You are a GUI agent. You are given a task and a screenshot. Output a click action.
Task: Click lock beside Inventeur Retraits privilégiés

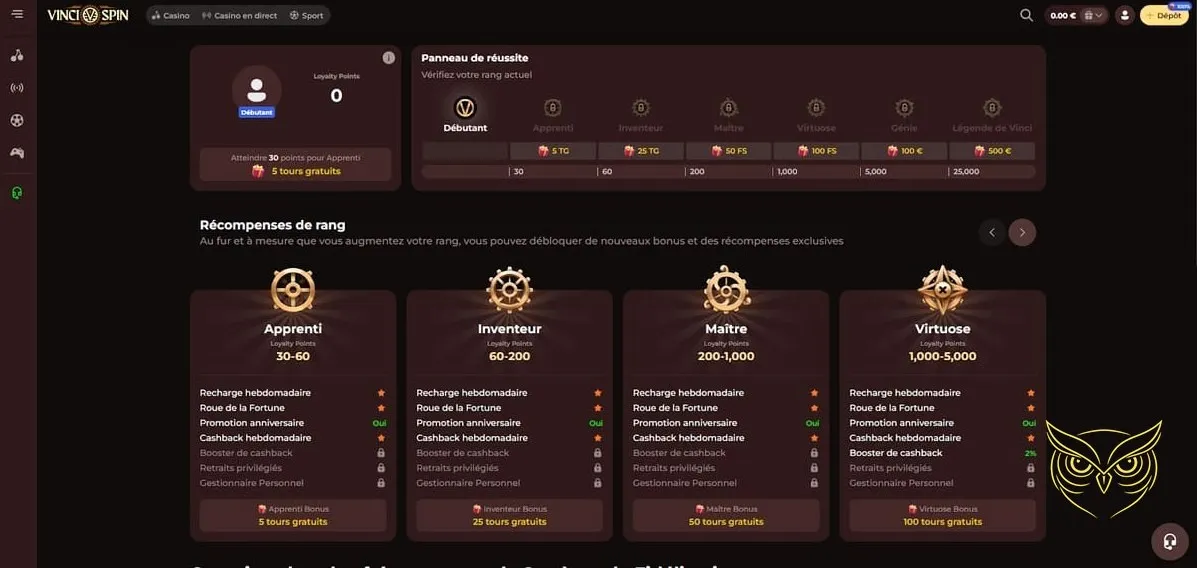point(598,468)
